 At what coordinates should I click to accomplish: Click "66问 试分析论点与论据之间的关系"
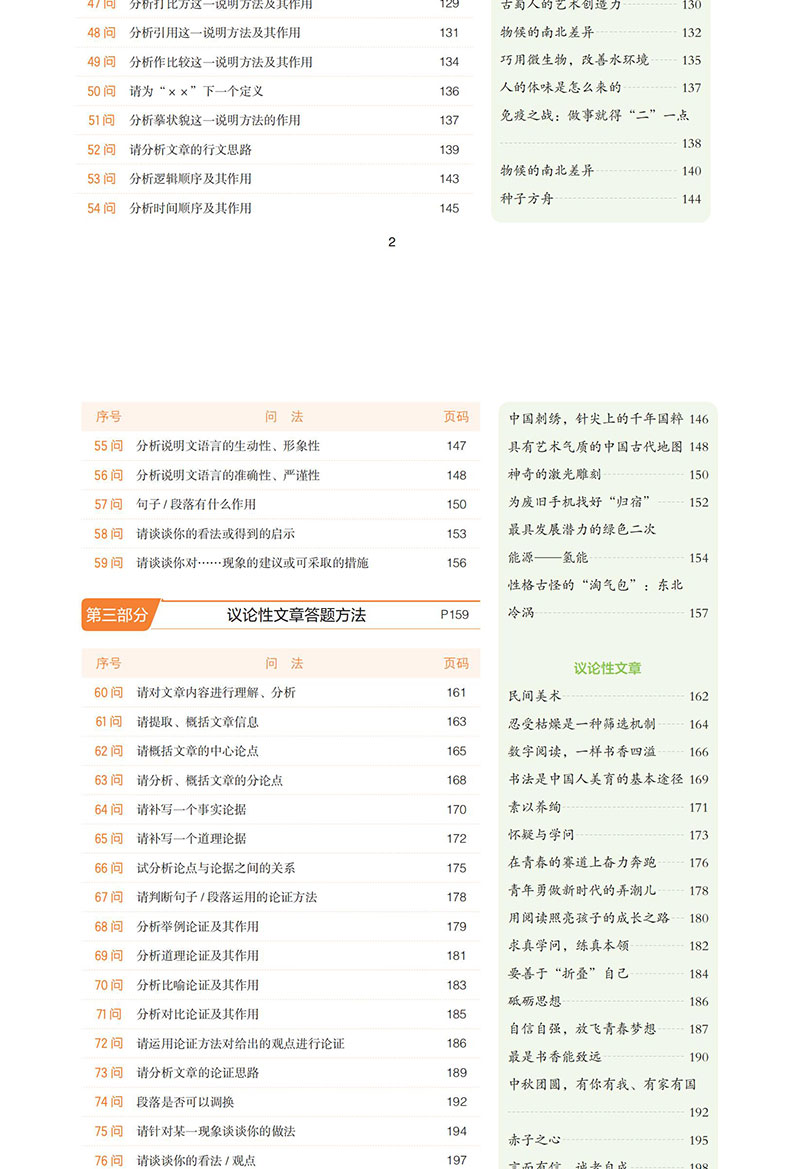coord(280,868)
